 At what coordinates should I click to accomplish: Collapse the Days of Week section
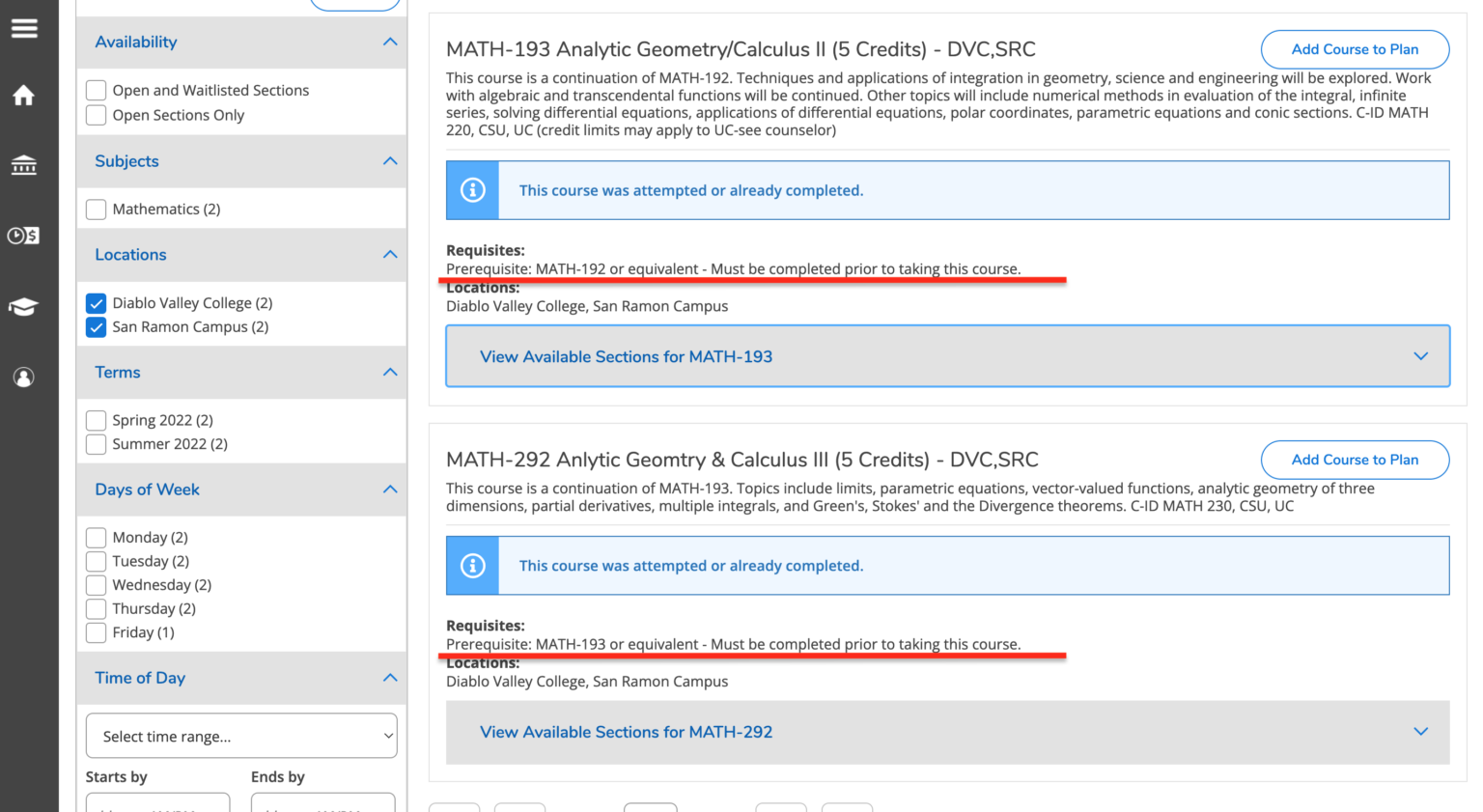(390, 490)
